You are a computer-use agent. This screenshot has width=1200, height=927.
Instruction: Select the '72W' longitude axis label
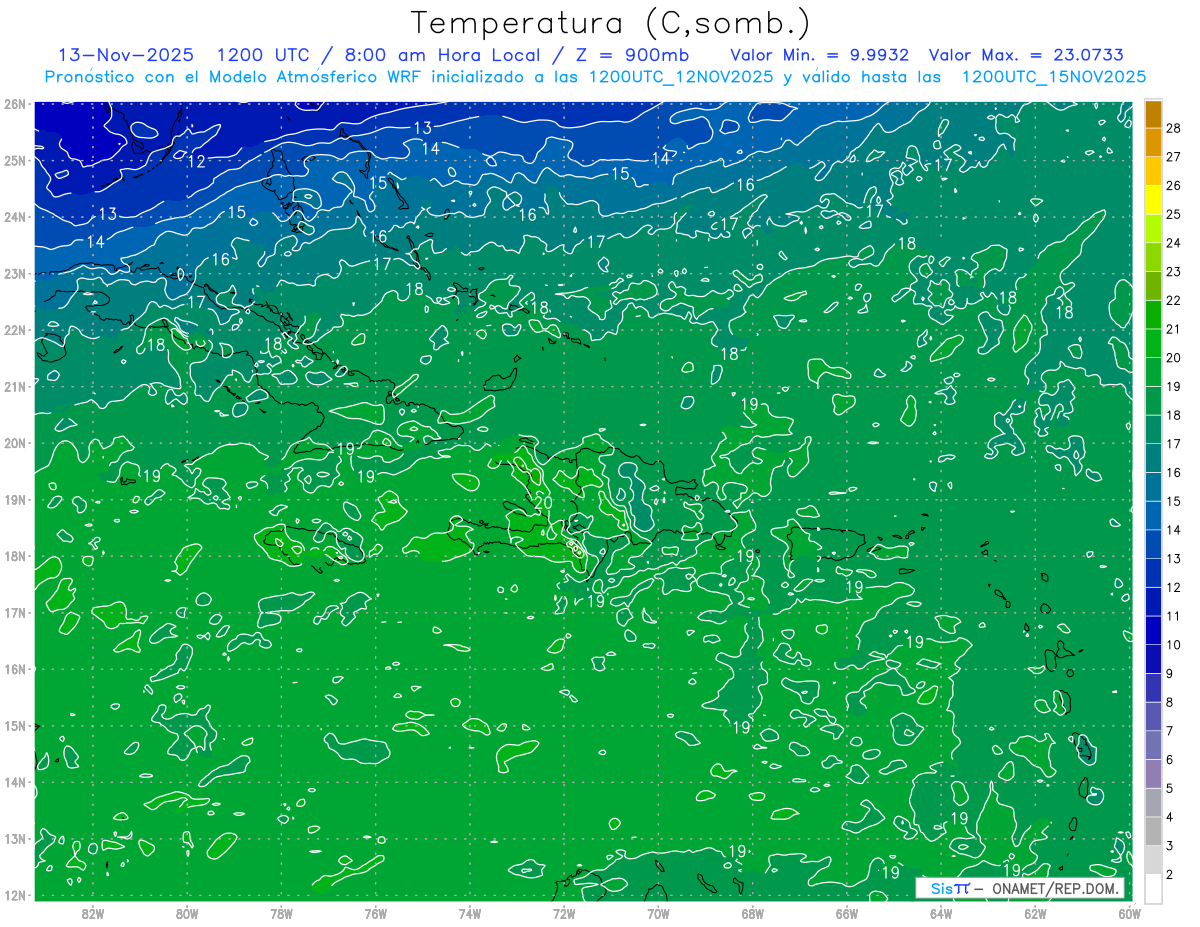point(564,912)
